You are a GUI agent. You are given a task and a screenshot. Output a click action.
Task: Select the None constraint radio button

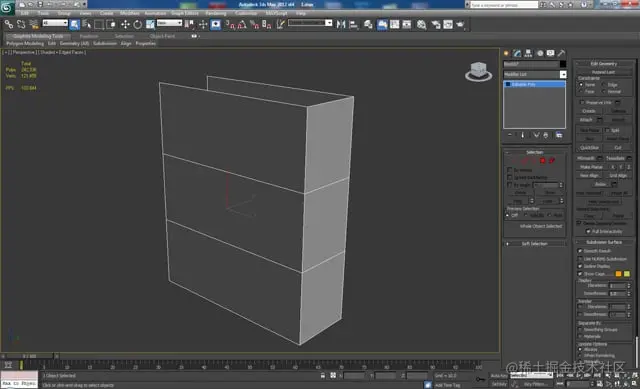(x=581, y=84)
